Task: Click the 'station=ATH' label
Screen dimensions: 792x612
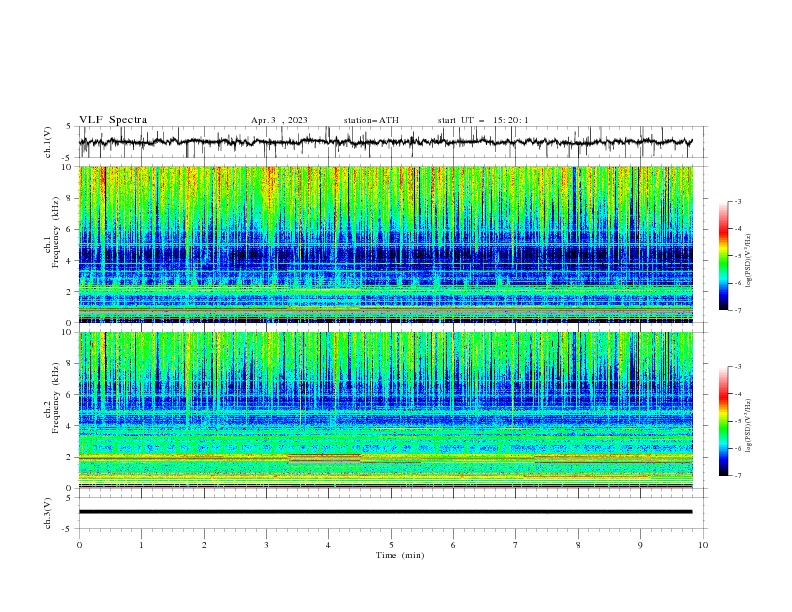Action: [371, 120]
